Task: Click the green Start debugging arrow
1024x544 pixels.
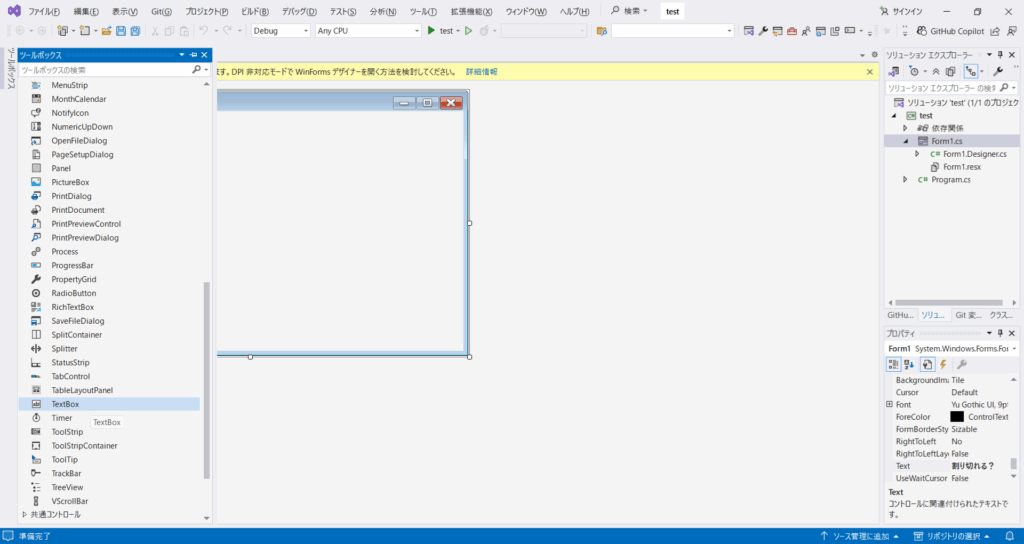Action: 431,31
